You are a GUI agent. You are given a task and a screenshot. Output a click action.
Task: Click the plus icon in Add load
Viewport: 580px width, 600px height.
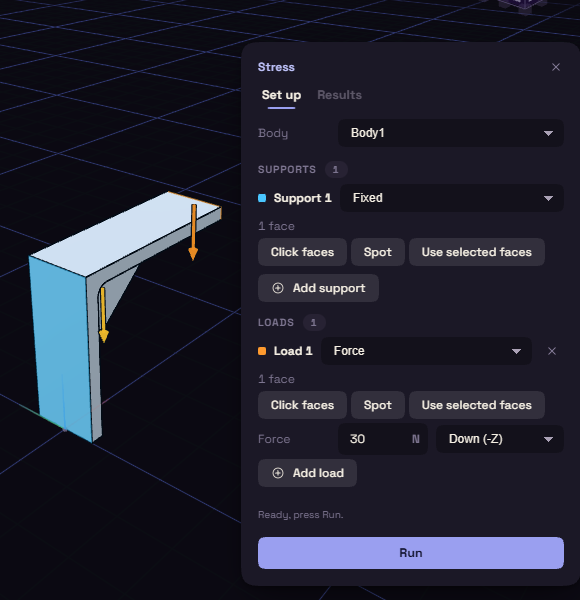[x=278, y=473]
